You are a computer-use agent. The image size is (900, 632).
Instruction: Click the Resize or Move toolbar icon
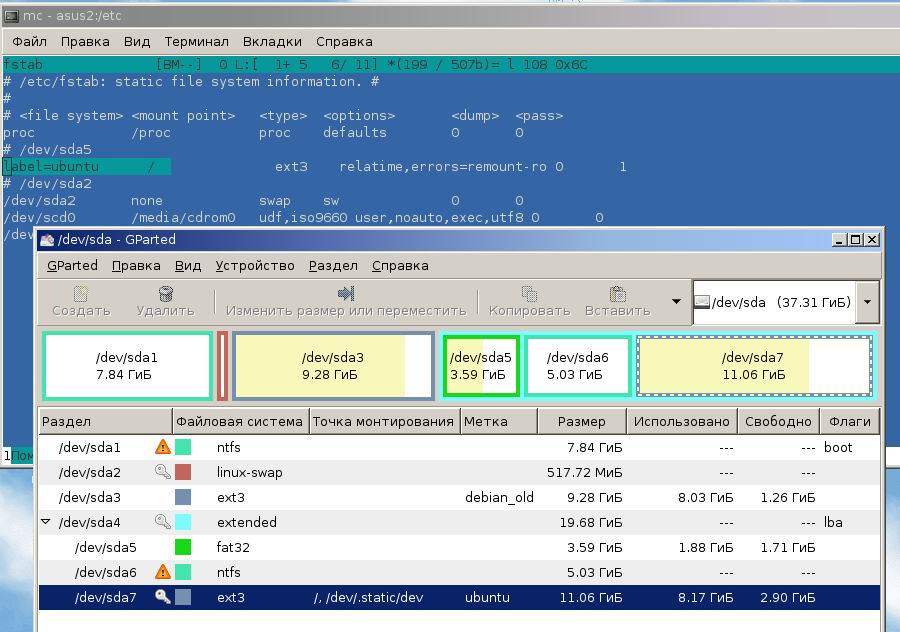click(x=346, y=294)
